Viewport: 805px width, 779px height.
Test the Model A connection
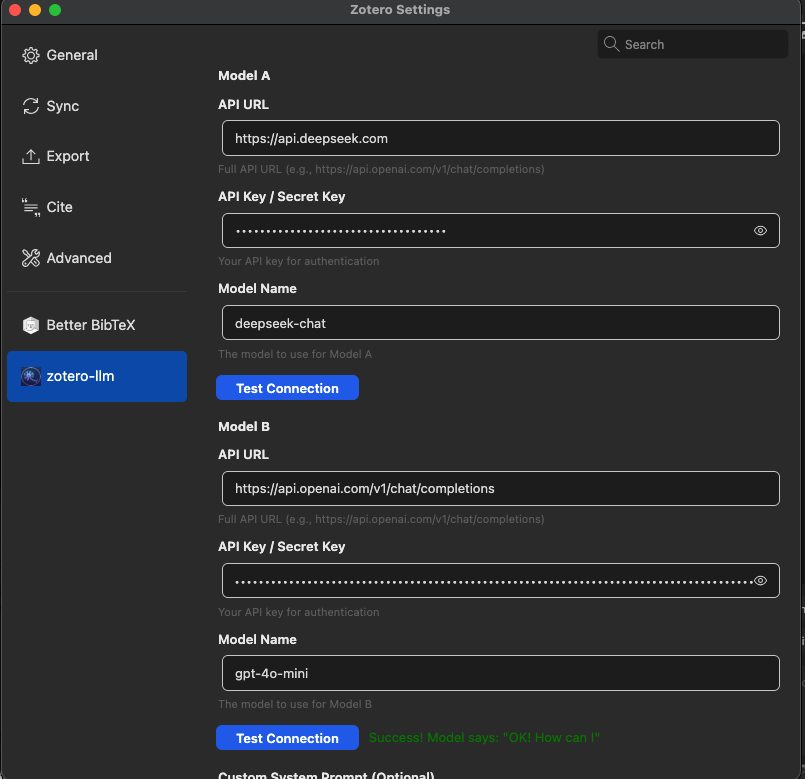click(x=287, y=388)
